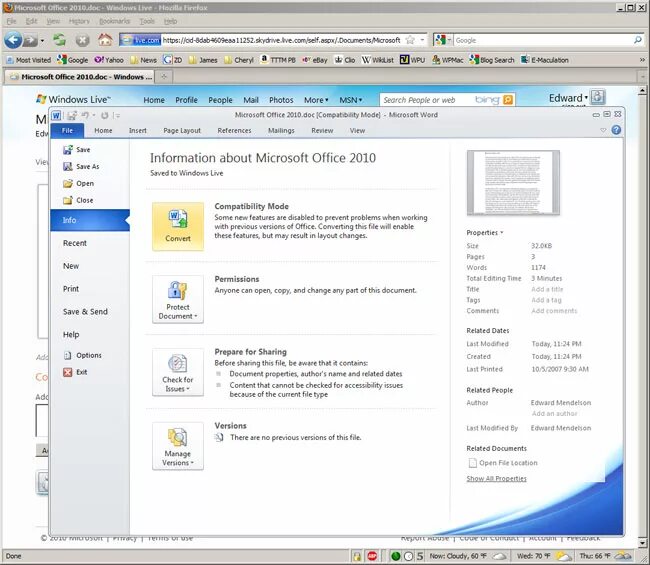Click Photos in Windows Live navigation

pos(281,100)
